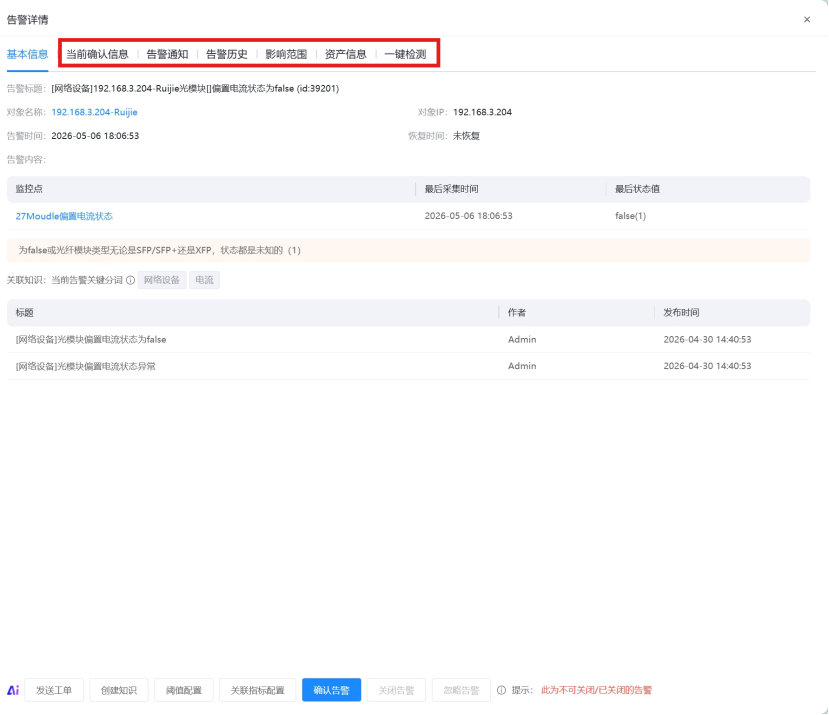Viewport: 829px width, 715px height.
Task: Switch to the 基本信息 tab
Action: click(x=27, y=54)
